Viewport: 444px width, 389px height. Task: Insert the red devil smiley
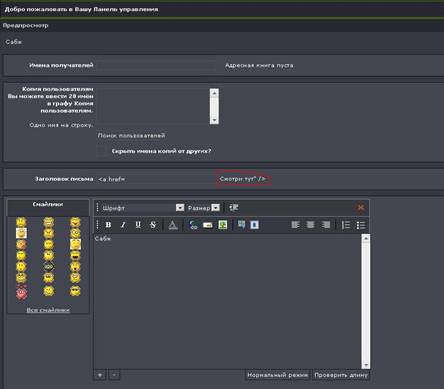click(21, 292)
